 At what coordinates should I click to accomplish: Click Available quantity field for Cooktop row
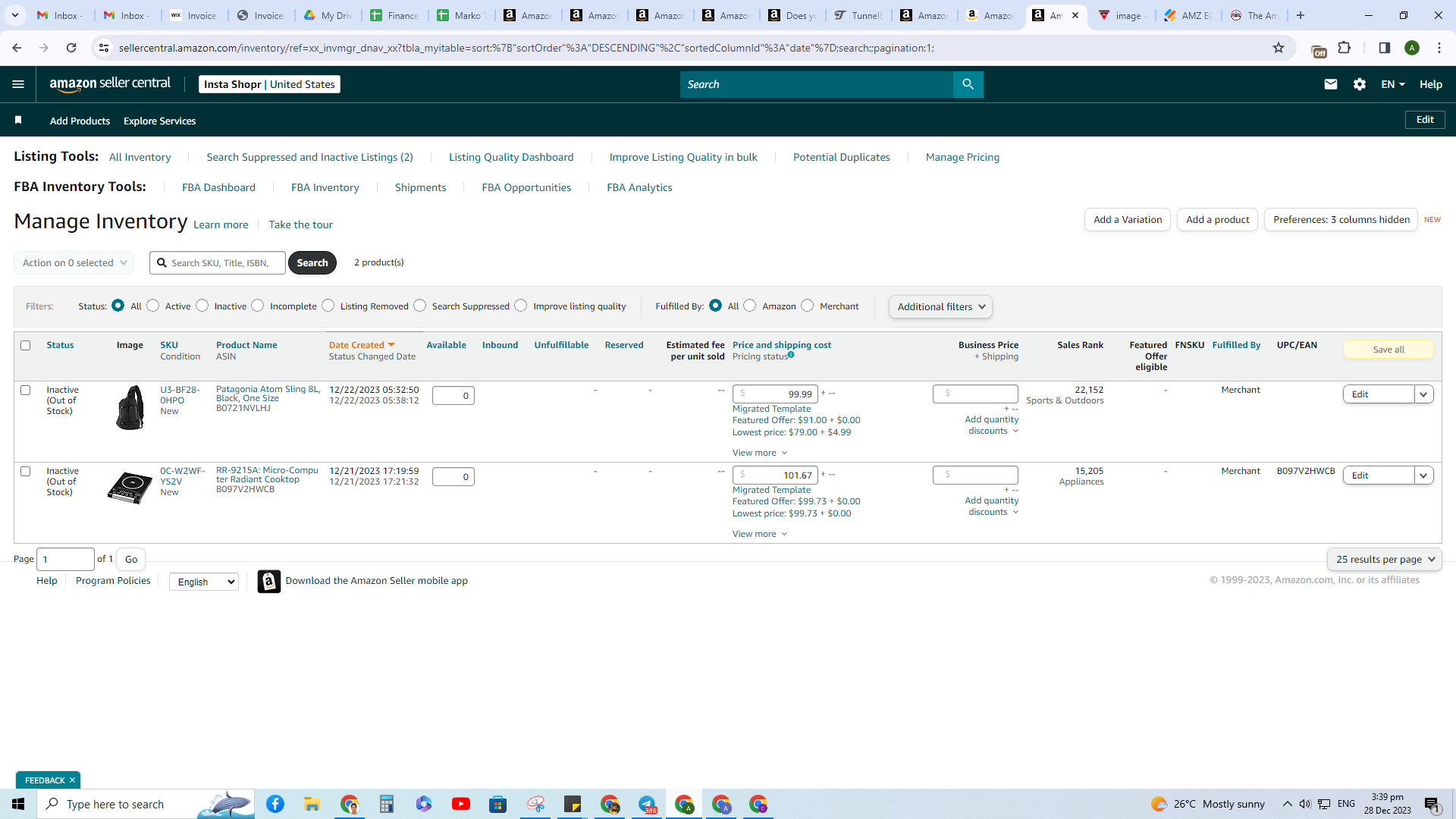[453, 476]
